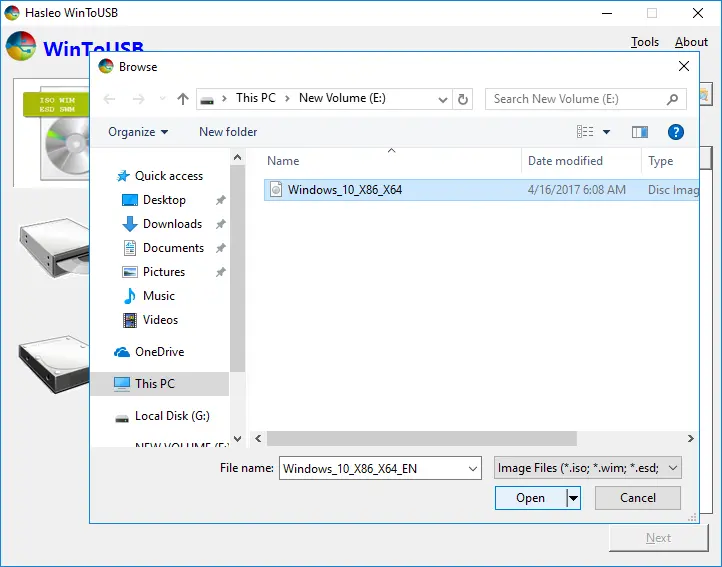722x567 pixels.
Task: Select Music in navigation pane
Action: [x=158, y=296]
